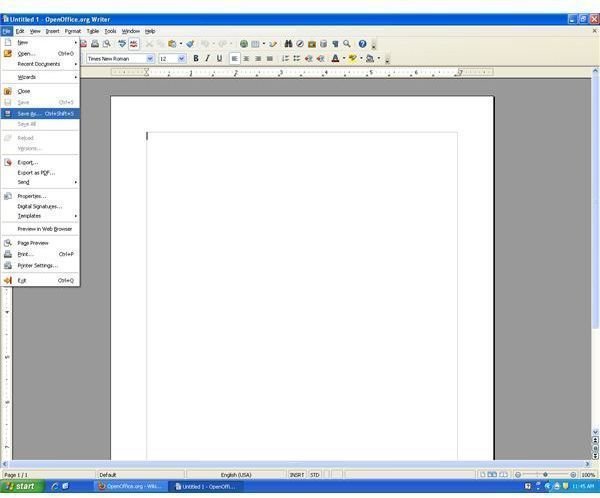Toggle Bullets list on/off
The height and width of the screenshot is (498, 600).
[x=297, y=59]
